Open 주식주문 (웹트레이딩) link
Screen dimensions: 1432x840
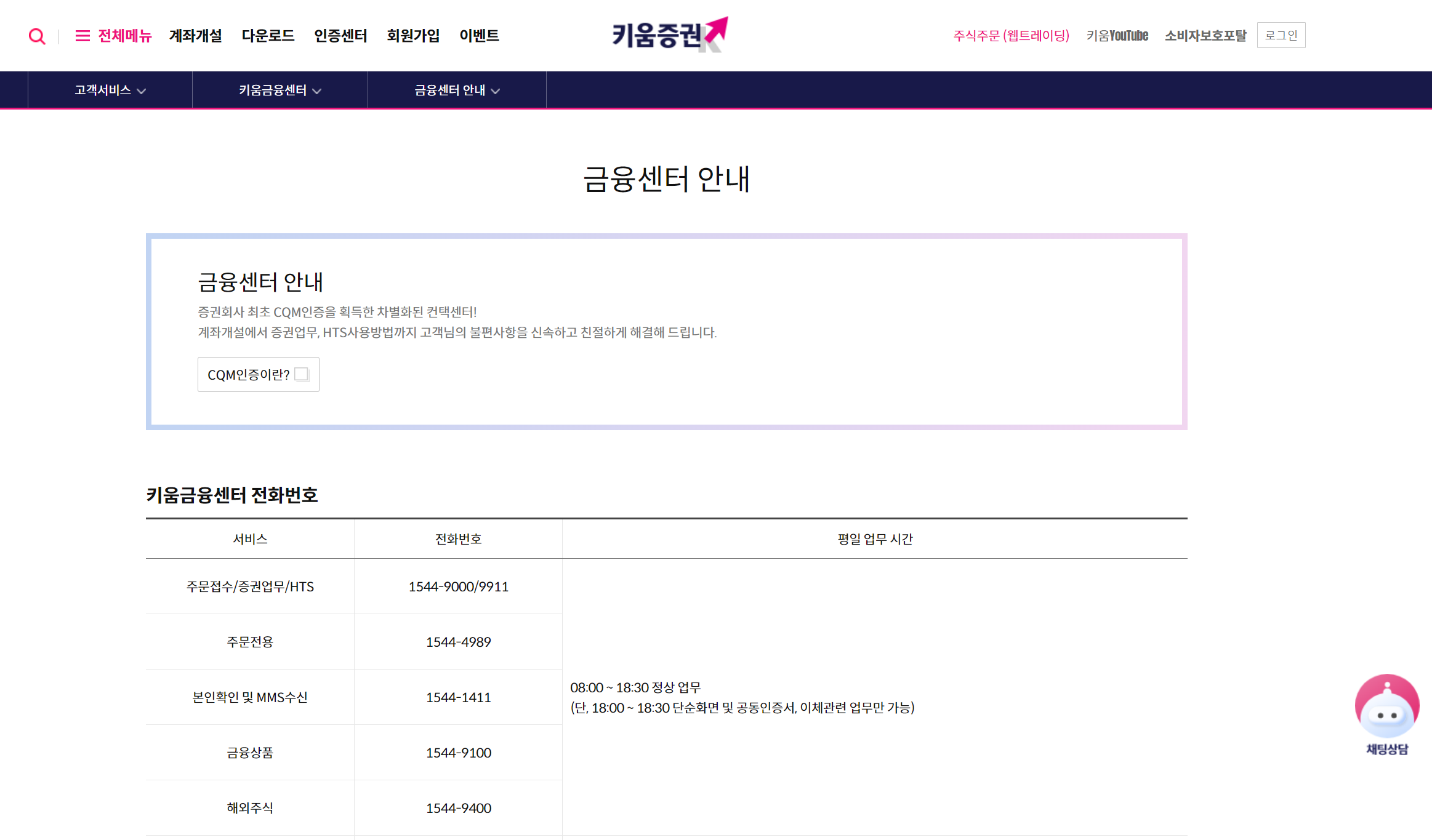1011,36
